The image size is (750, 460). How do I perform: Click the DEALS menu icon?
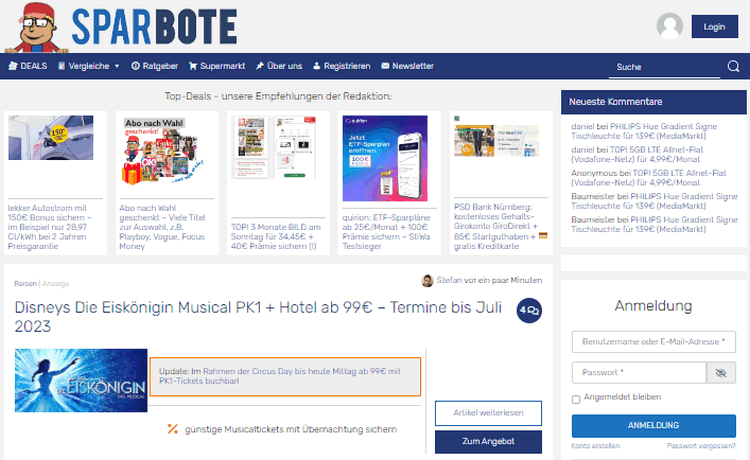coord(13,66)
